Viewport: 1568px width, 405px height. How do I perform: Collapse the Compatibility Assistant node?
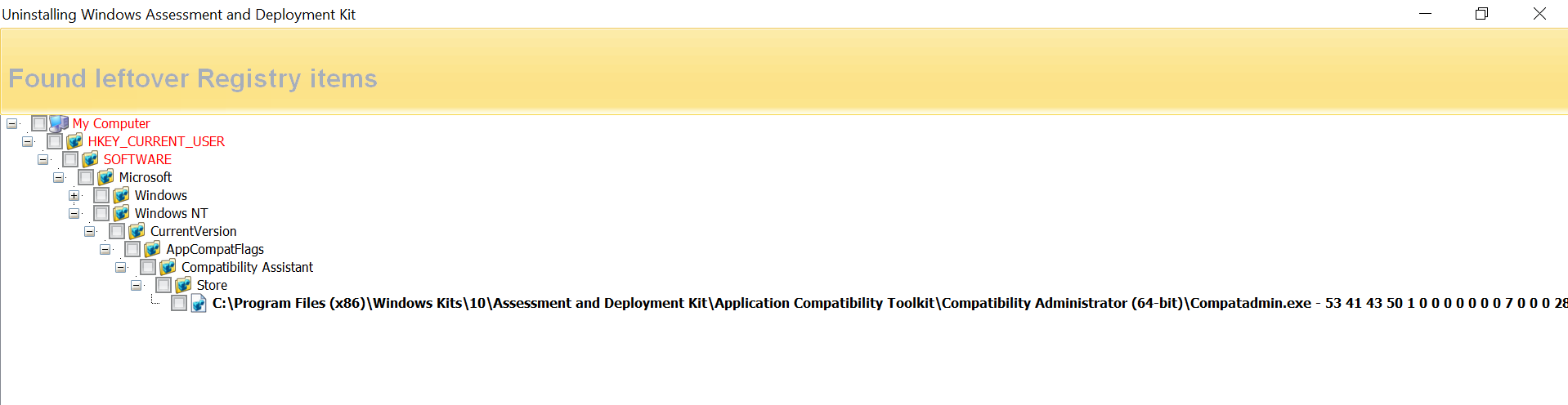pos(120,267)
